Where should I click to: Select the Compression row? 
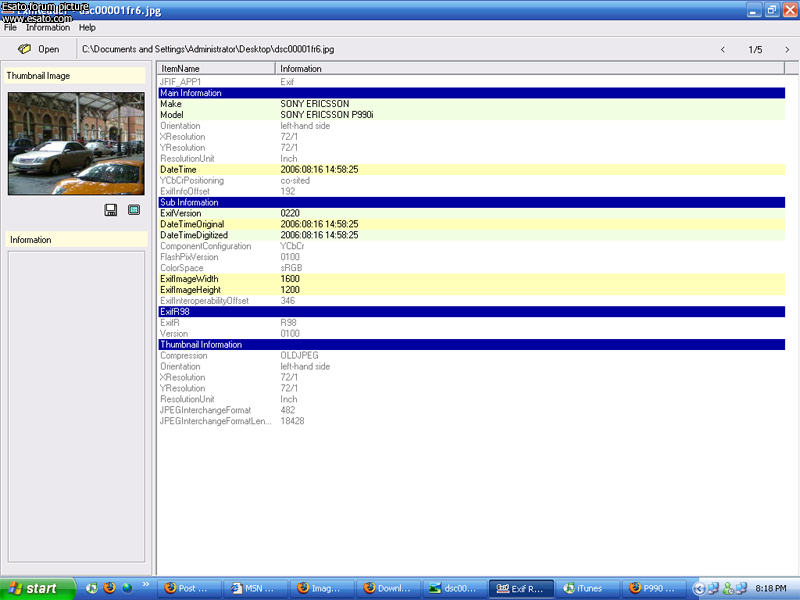471,355
